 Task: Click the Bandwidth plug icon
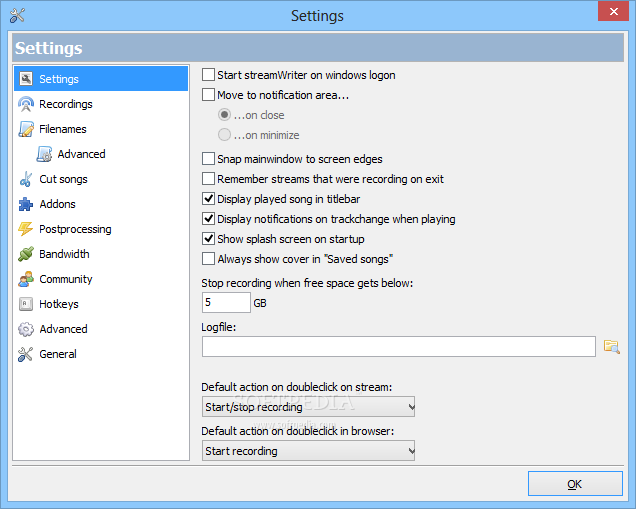point(26,254)
